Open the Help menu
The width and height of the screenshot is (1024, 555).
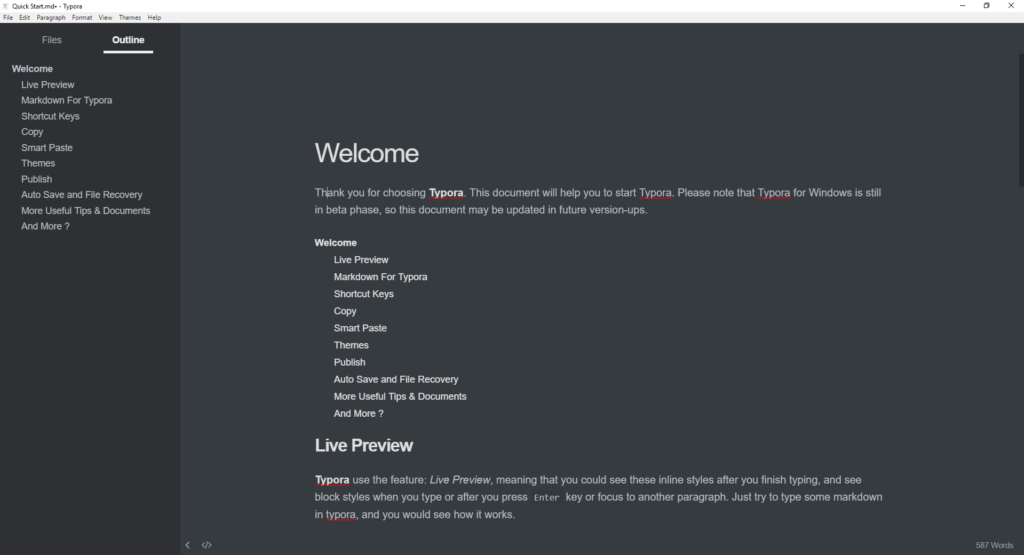click(x=154, y=18)
